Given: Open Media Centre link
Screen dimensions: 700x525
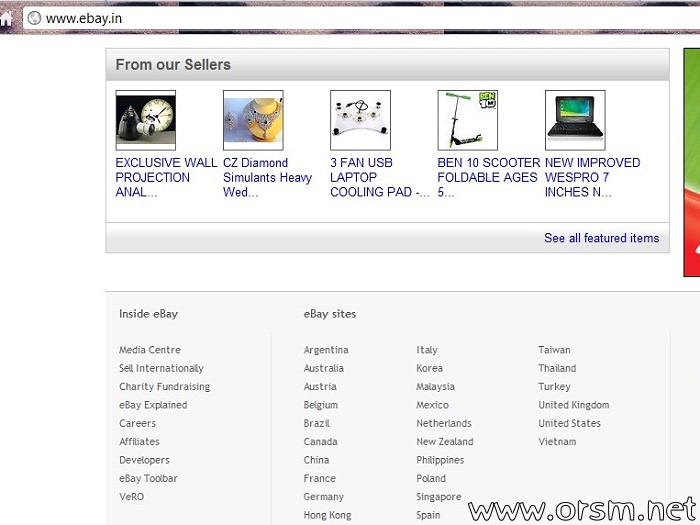Looking at the screenshot, I should (150, 350).
